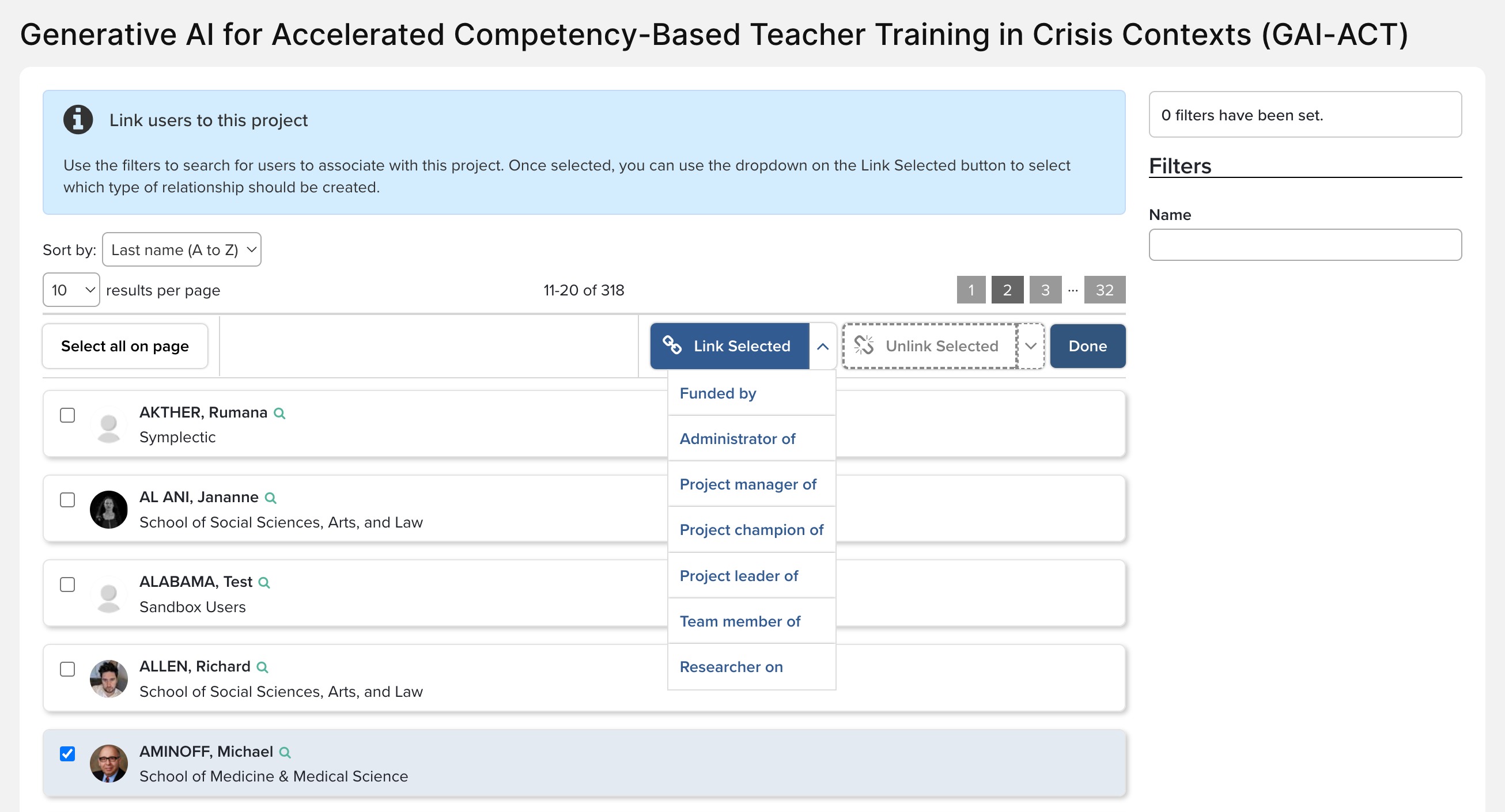Click magnifier icon beside AMINOFF, Michael

click(x=285, y=753)
